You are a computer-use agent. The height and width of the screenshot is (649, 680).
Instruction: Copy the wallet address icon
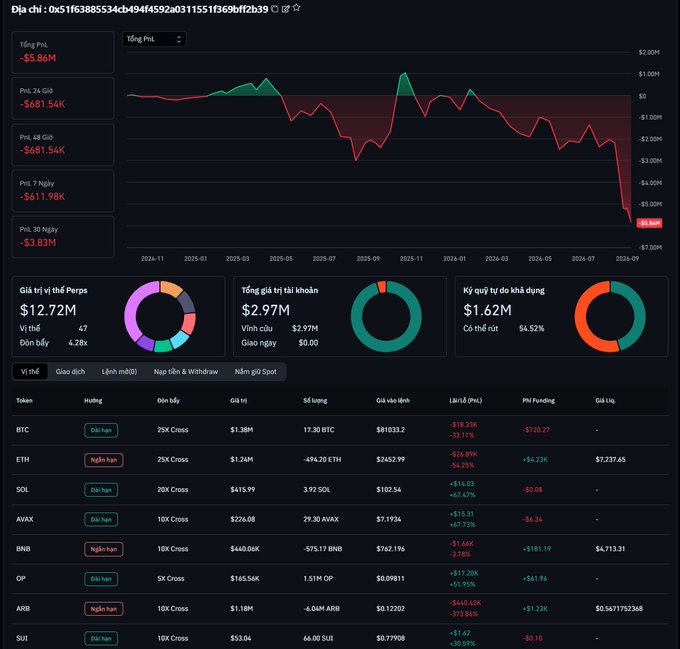click(x=275, y=9)
